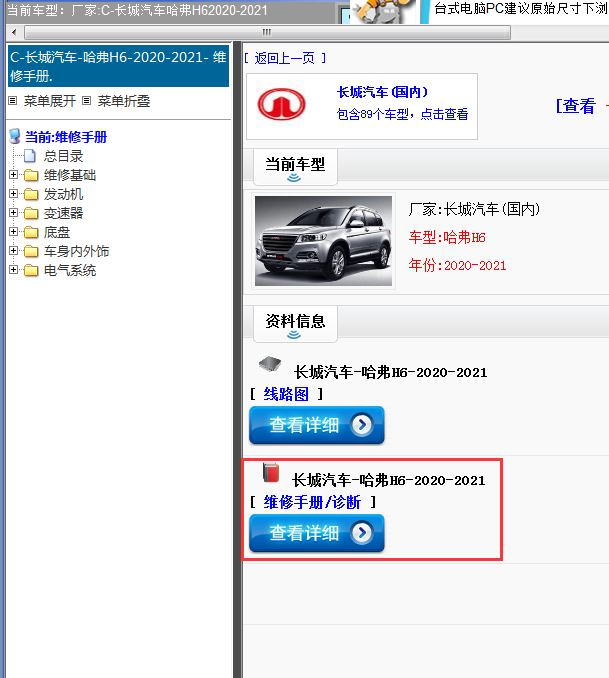The image size is (609, 678).
Task: Click the 当前车型 title bar text
Action: [x=137, y=10]
